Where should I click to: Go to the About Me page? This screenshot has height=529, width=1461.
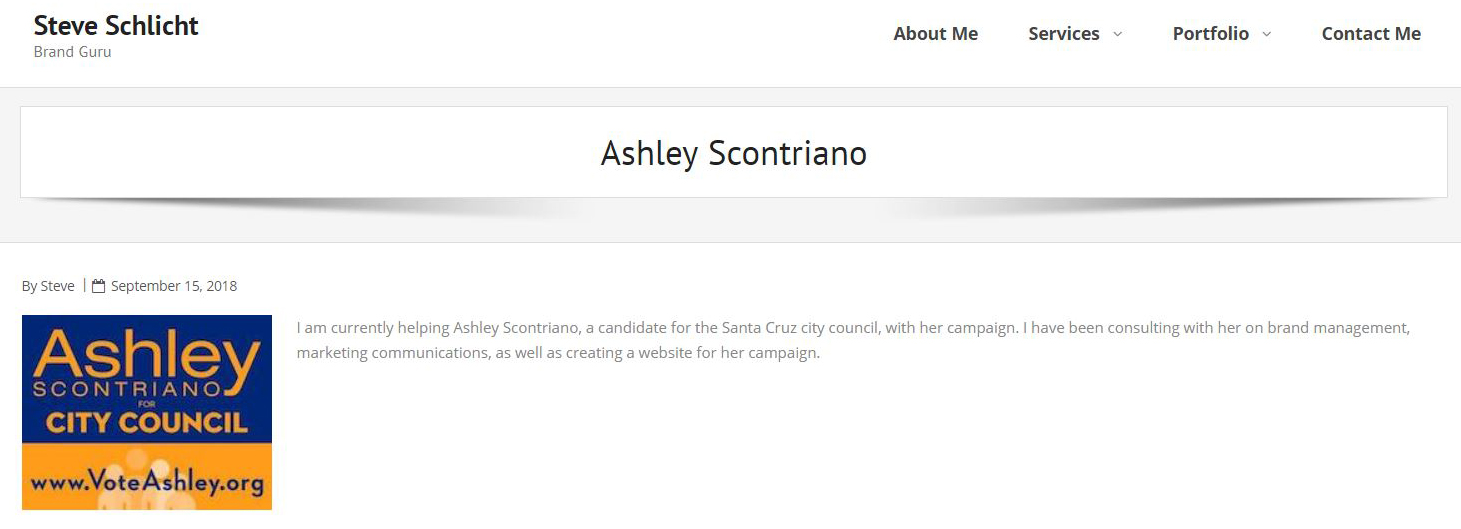[x=935, y=34]
